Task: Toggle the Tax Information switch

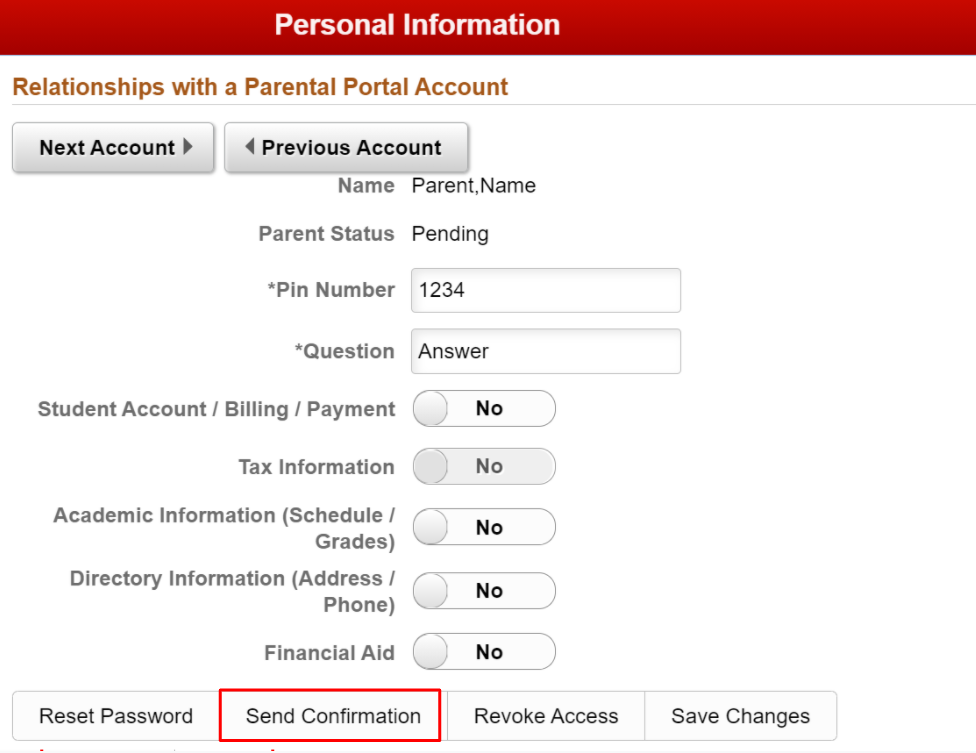Action: pyautogui.click(x=484, y=467)
